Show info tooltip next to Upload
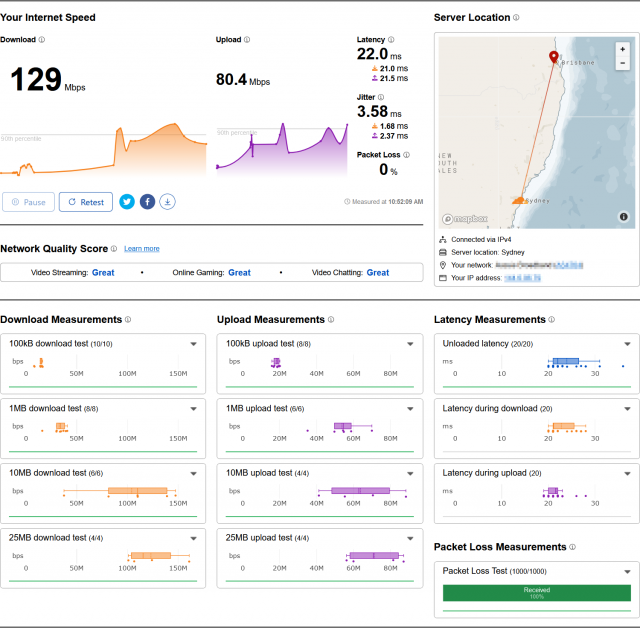The image size is (640, 628). click(247, 40)
